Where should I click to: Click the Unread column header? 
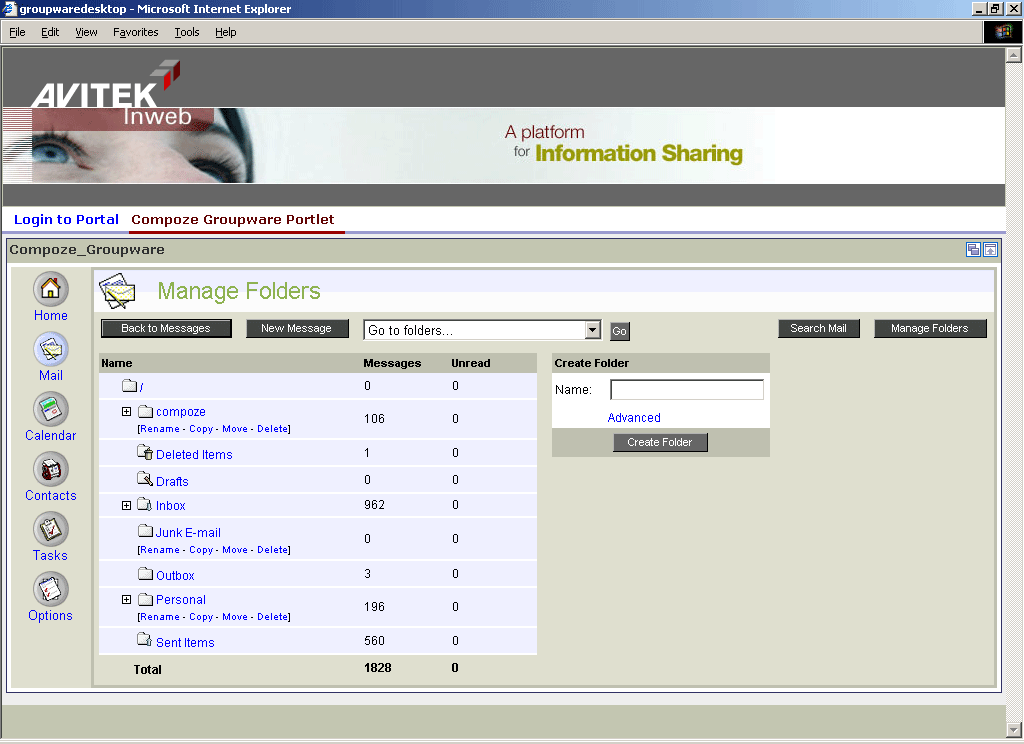(x=470, y=363)
